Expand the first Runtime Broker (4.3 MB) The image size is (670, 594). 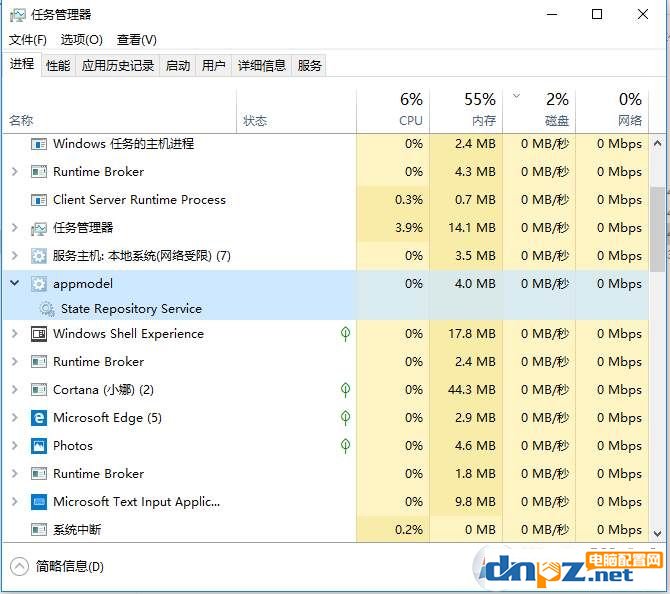pos(15,172)
